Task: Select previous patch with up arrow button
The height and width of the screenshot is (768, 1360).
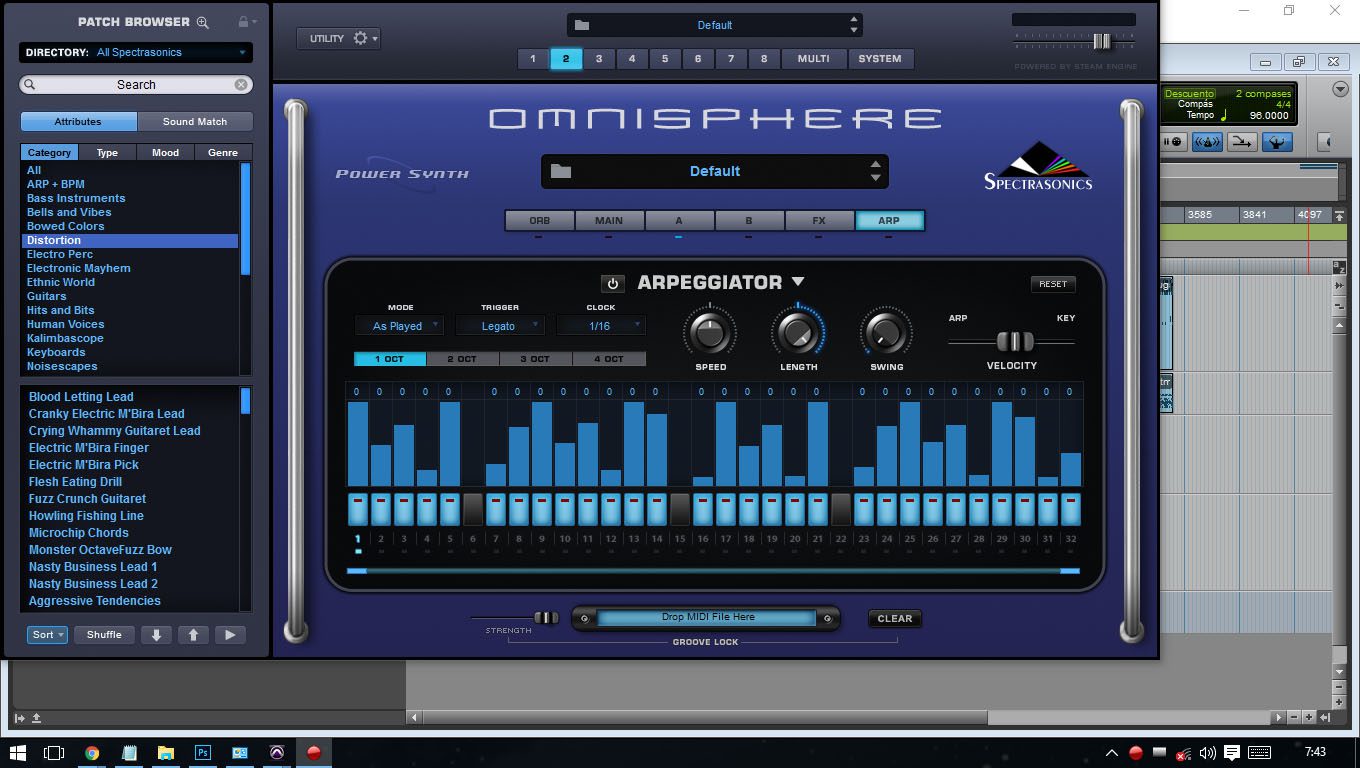Action: point(193,635)
